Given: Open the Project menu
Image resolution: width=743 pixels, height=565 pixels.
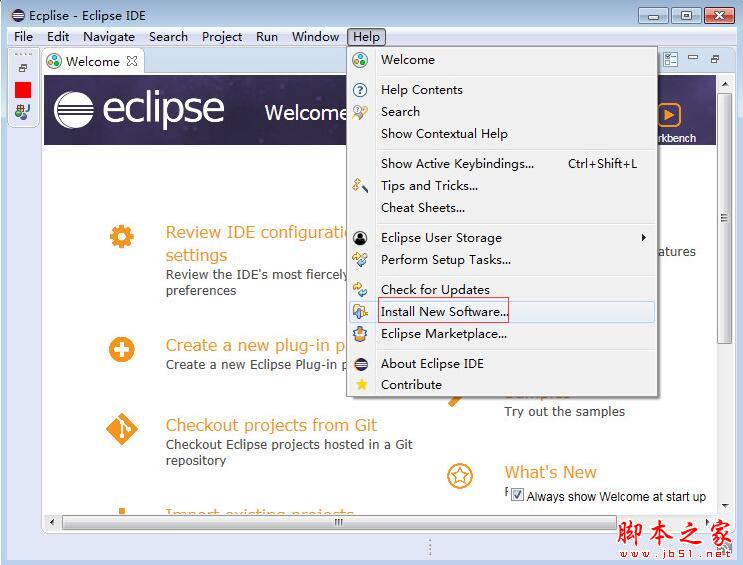Looking at the screenshot, I should pos(222,36).
